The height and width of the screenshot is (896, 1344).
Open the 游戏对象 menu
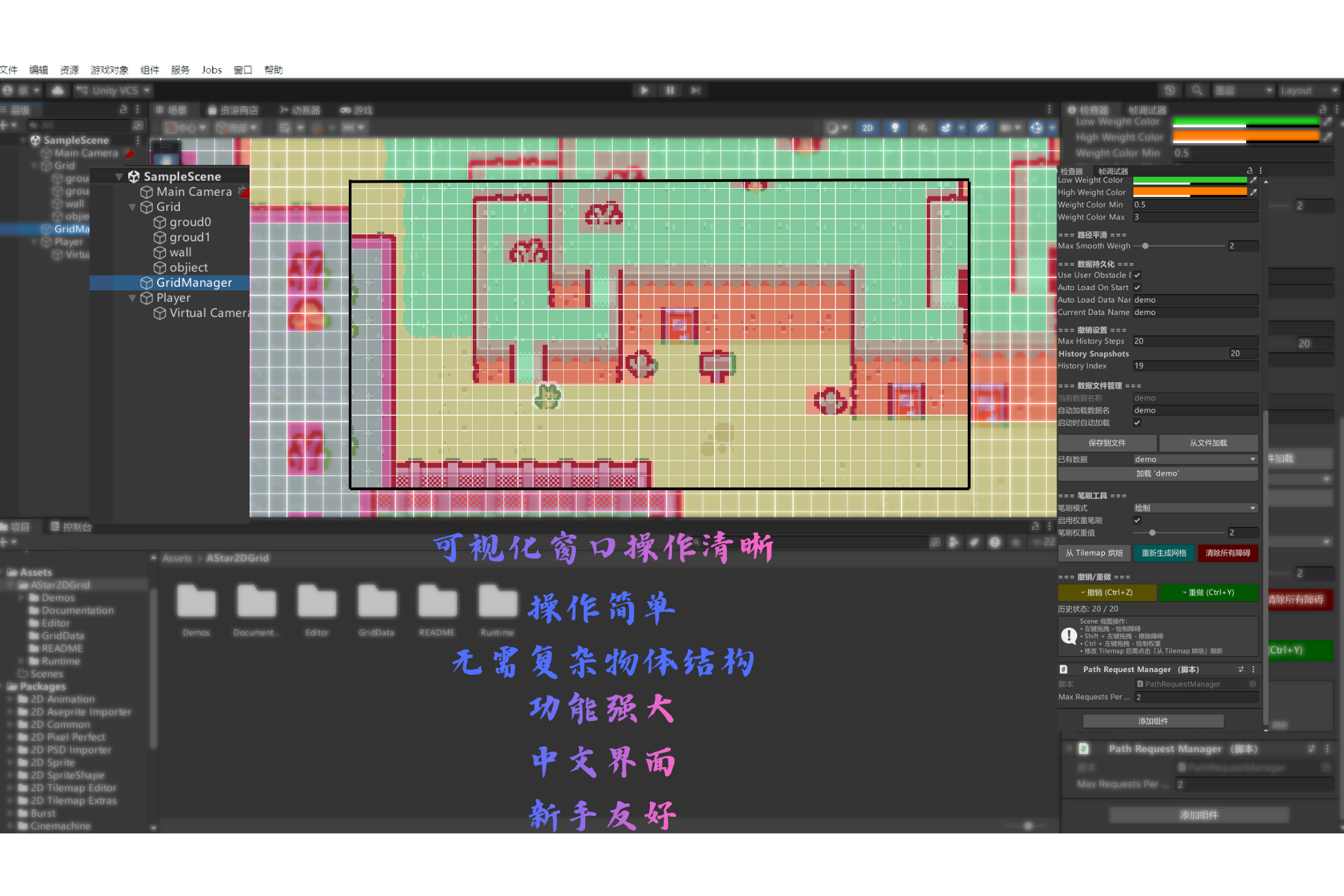pyautogui.click(x=110, y=70)
